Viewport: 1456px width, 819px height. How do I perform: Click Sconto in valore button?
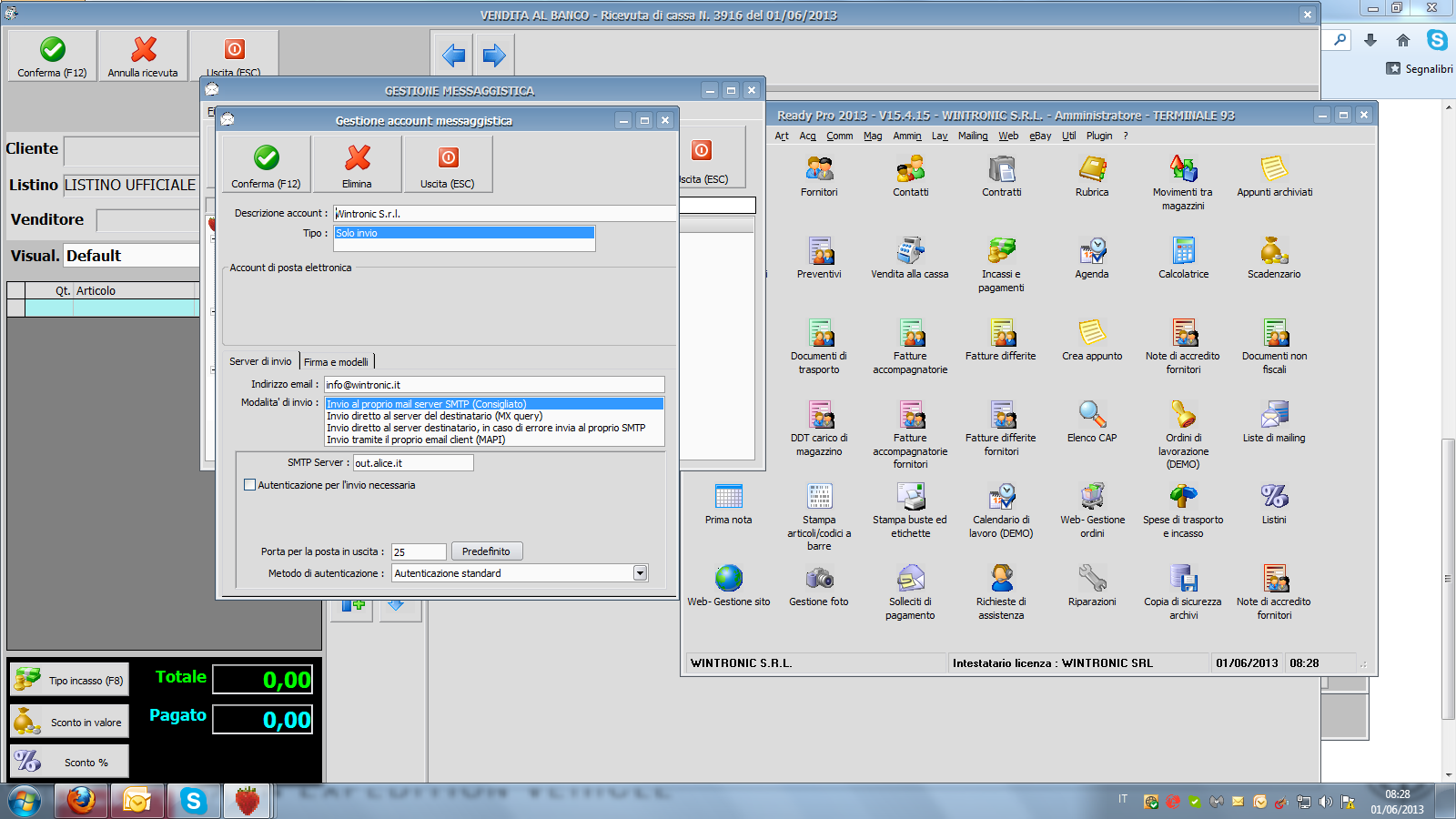(69, 722)
